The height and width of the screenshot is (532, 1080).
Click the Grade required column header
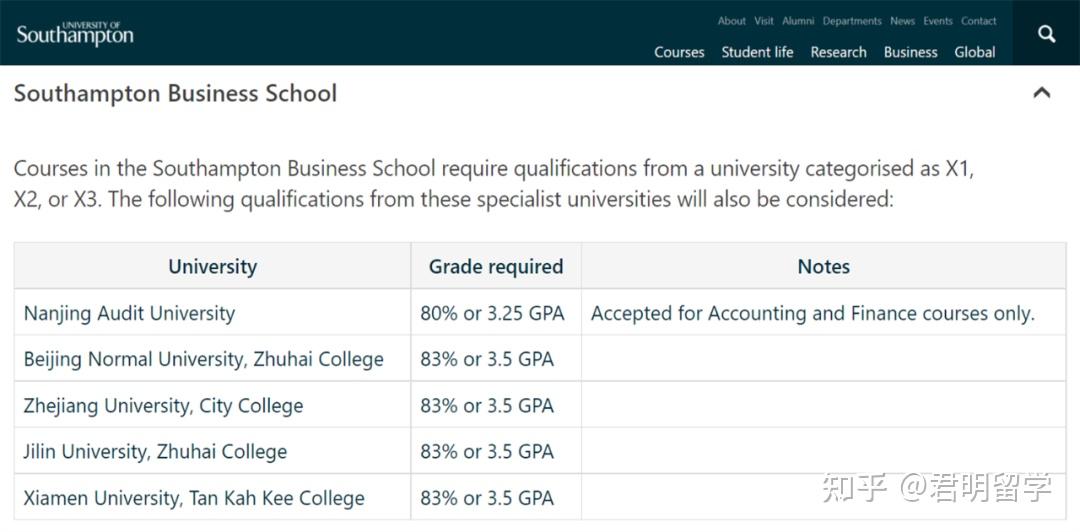pyautogui.click(x=496, y=267)
